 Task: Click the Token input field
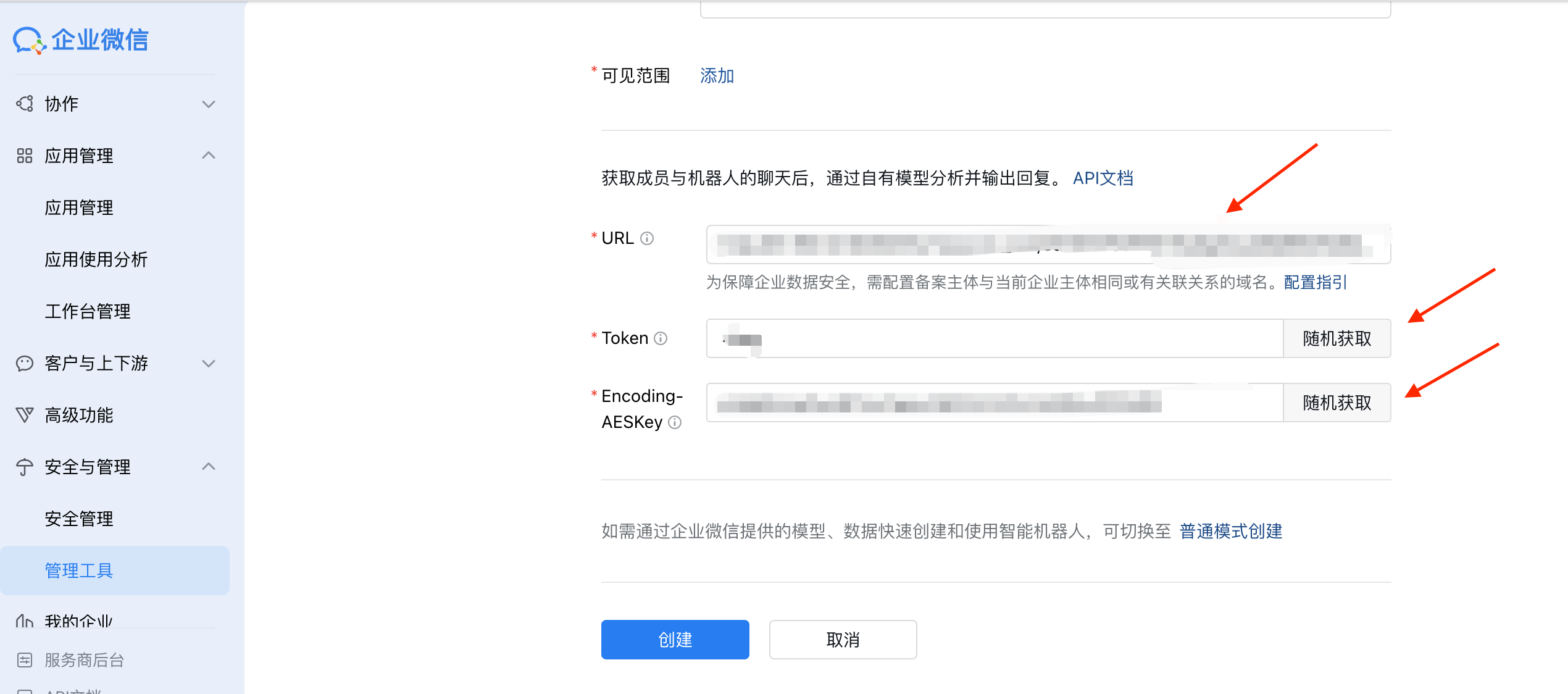click(x=988, y=338)
